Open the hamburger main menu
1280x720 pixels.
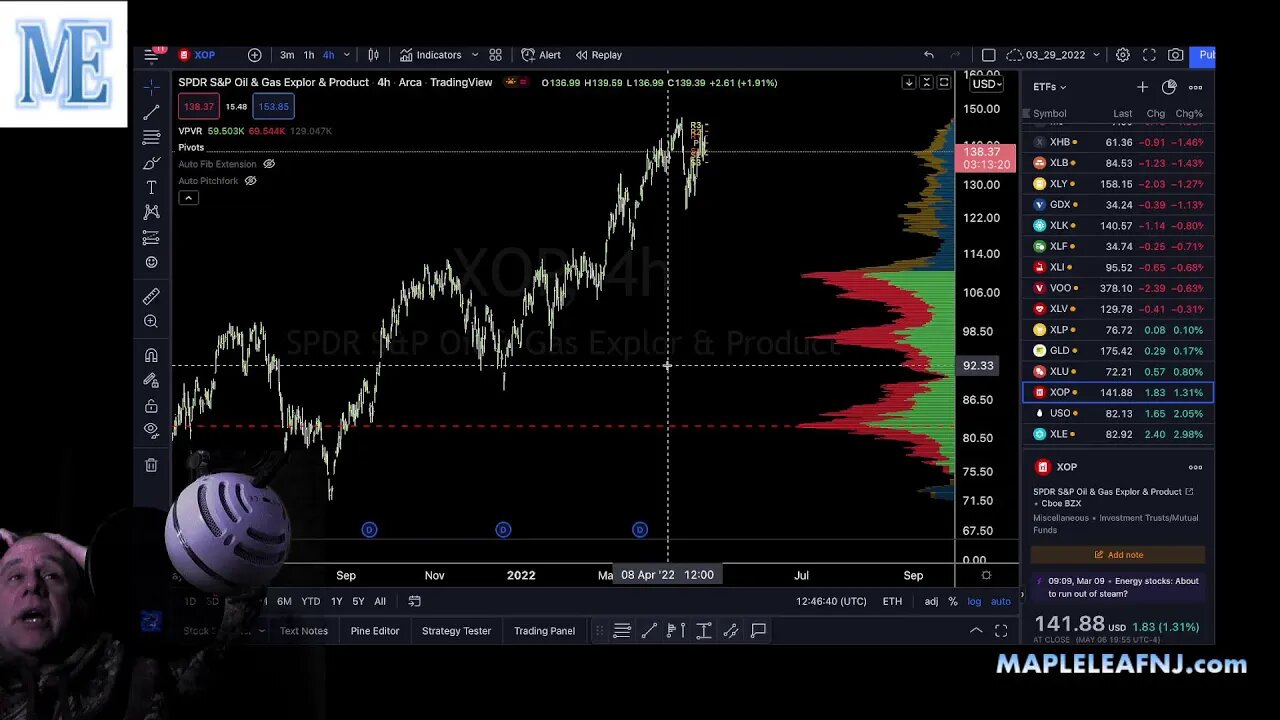(151, 55)
